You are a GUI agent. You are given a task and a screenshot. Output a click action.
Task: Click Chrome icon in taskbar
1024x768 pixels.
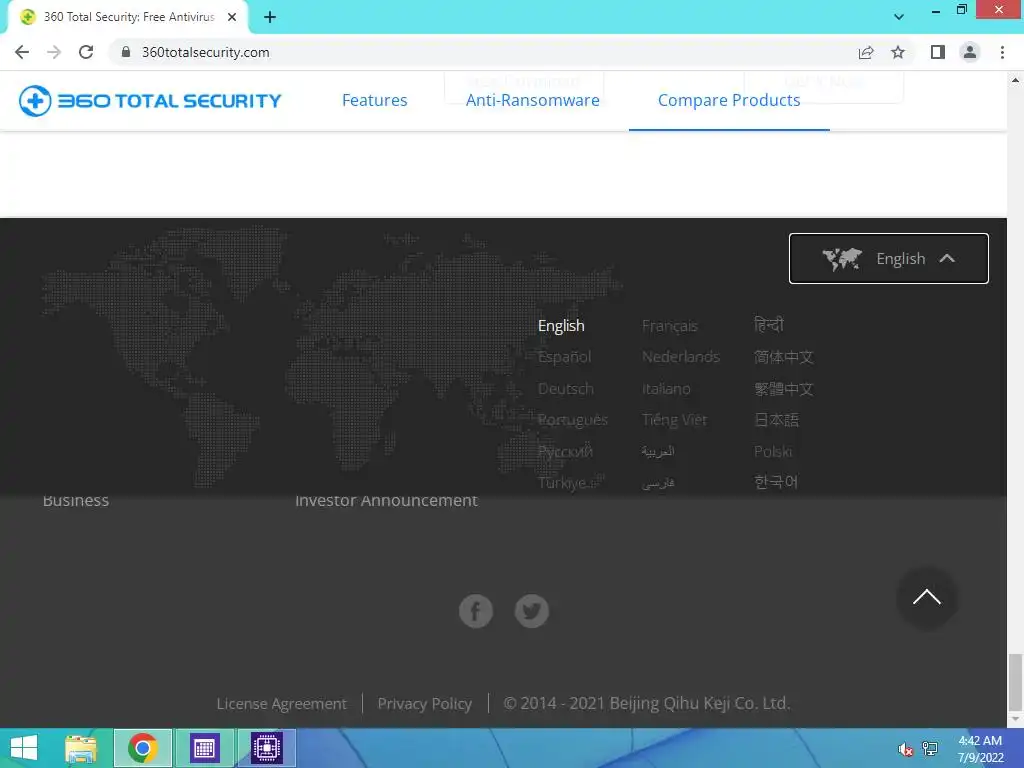[142, 748]
